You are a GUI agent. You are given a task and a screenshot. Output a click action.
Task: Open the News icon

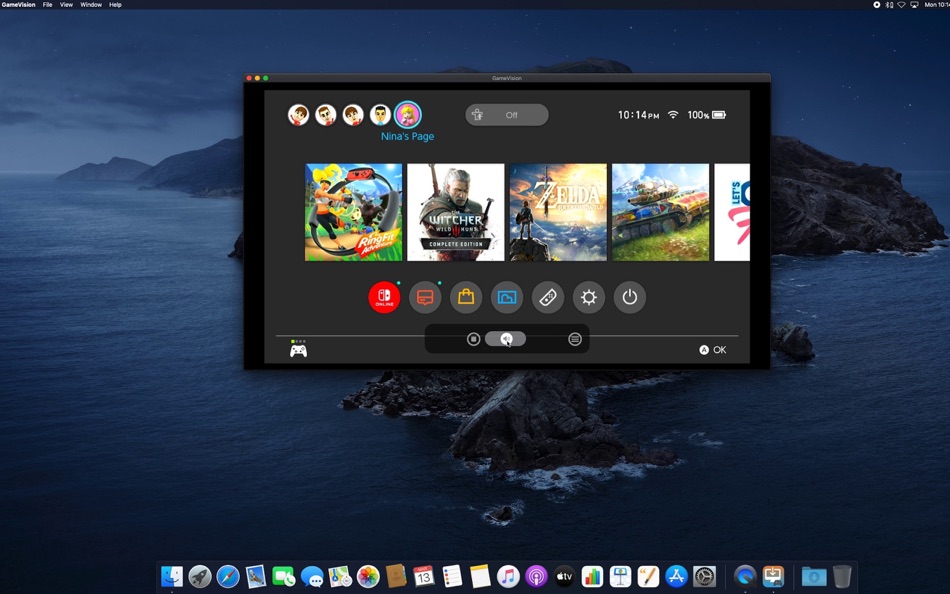tap(425, 297)
